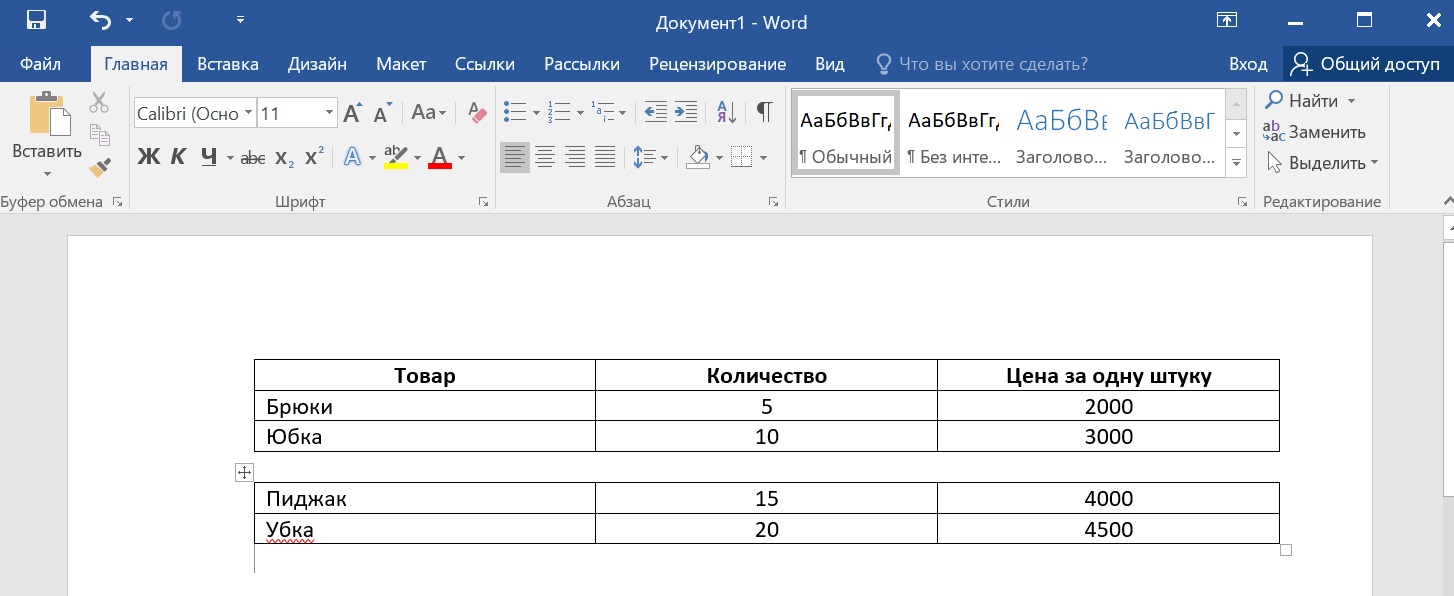
Task: Open the borders button
Action: [x=741, y=157]
